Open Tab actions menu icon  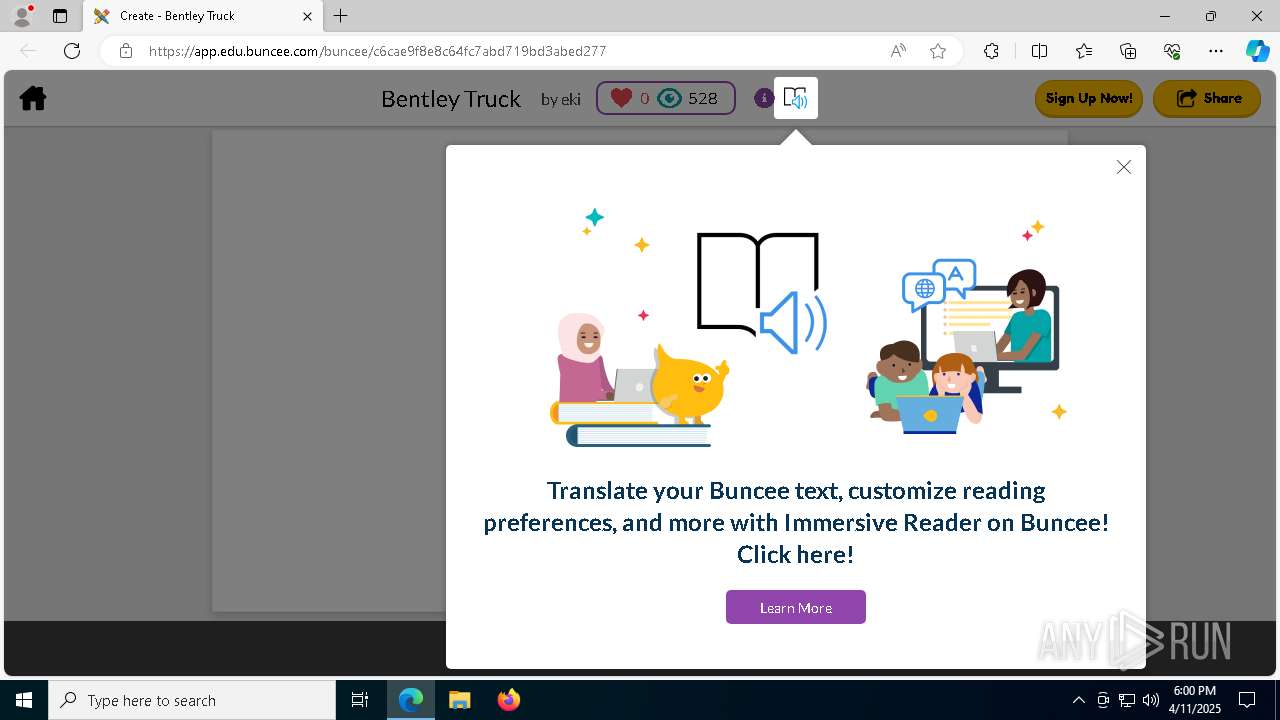coord(60,16)
